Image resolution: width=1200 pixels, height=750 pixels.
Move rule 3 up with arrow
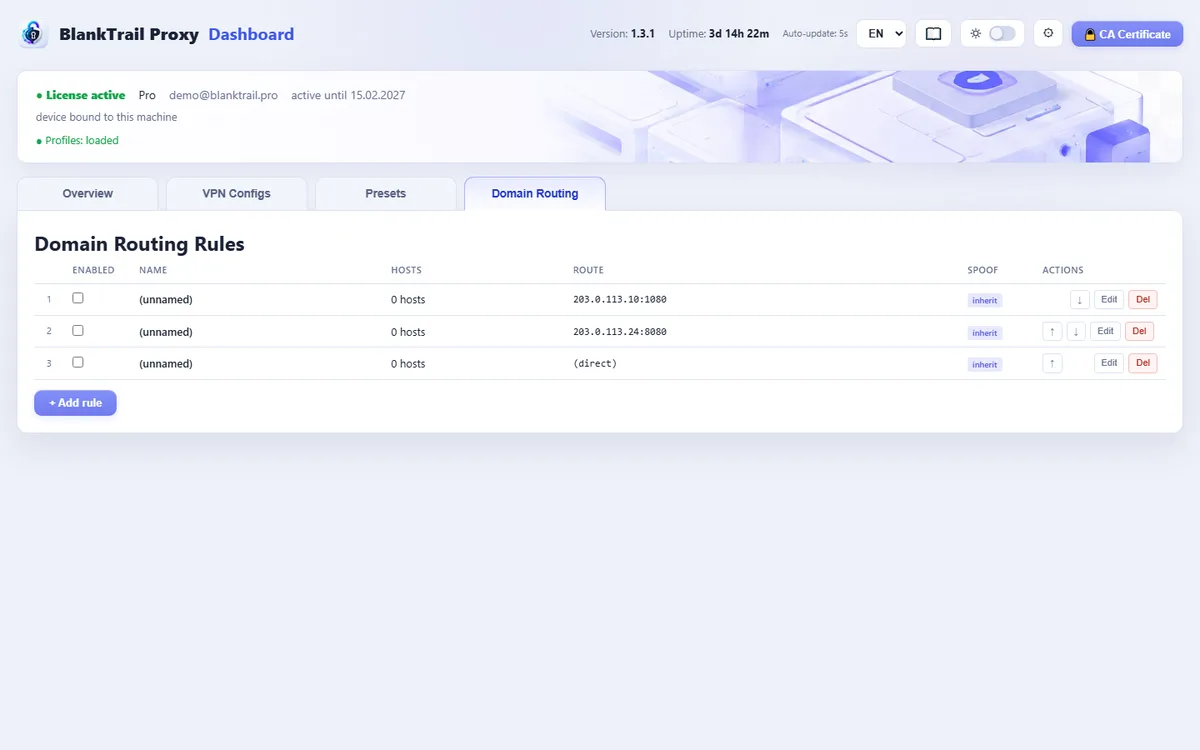[1052, 363]
